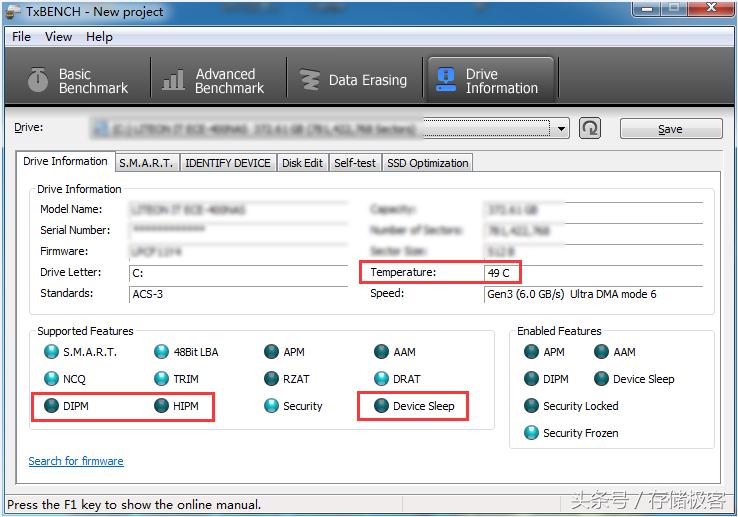Open the File menu
This screenshot has height=517, width=738.
tap(21, 37)
